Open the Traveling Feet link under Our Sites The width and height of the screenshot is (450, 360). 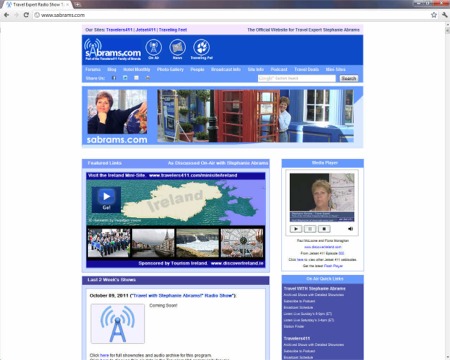173,30
